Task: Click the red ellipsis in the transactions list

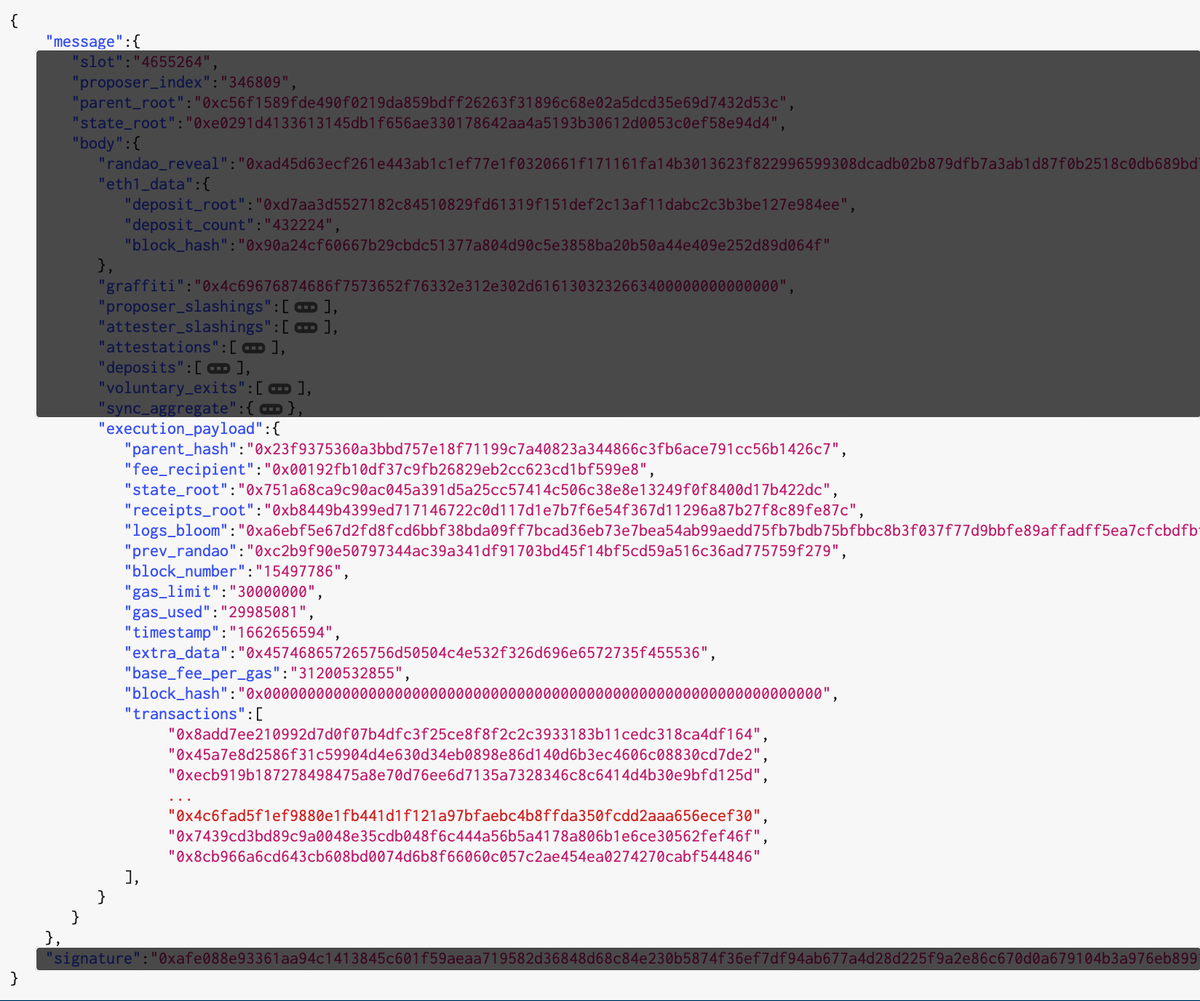Action: 180,796
